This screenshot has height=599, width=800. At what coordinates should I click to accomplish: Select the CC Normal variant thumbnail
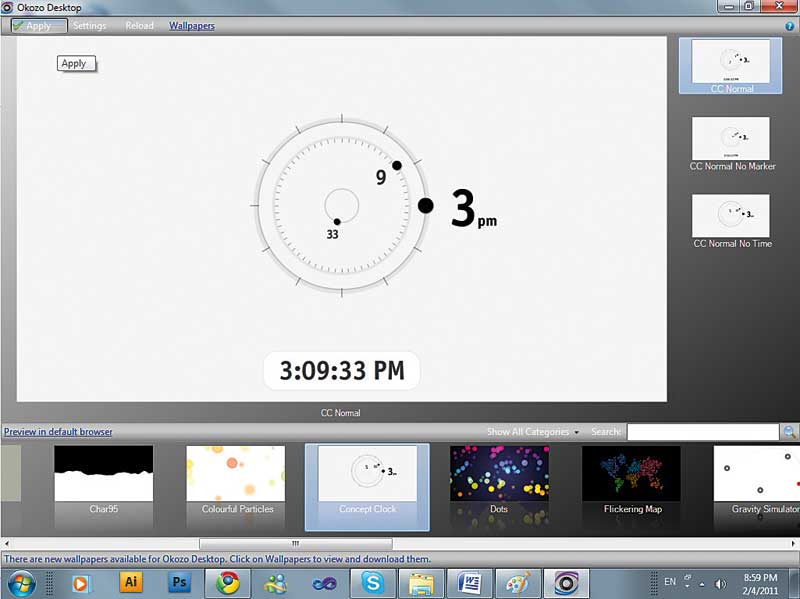[x=731, y=66]
